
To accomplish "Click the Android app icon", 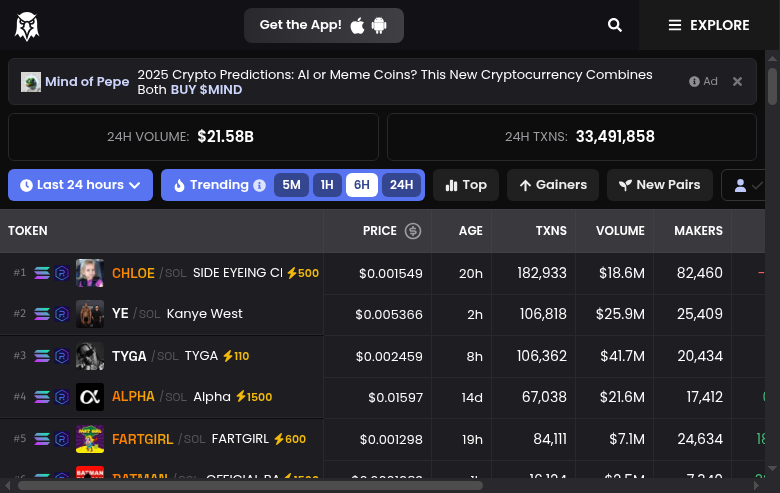I will coord(379,26).
